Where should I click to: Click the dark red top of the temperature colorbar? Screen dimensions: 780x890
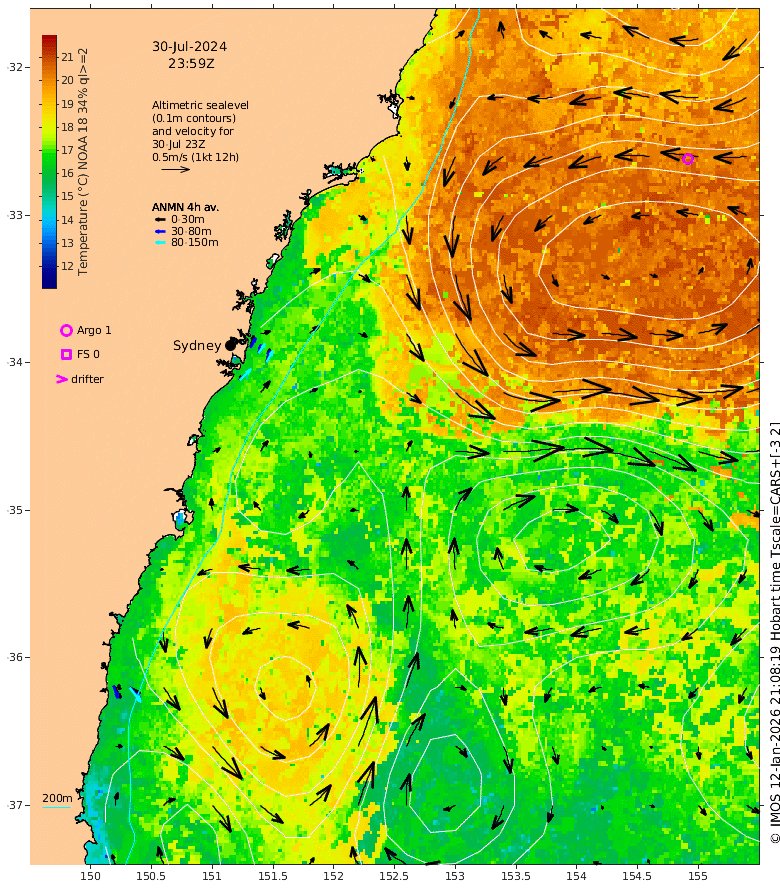click(x=49, y=40)
